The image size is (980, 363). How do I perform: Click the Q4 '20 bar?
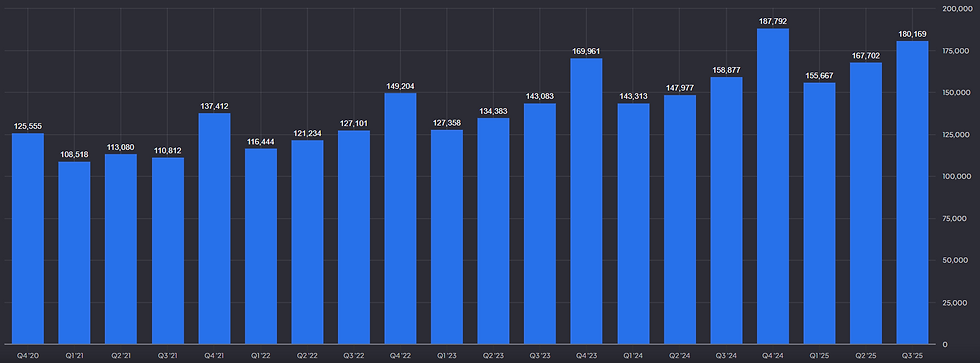pos(28,239)
